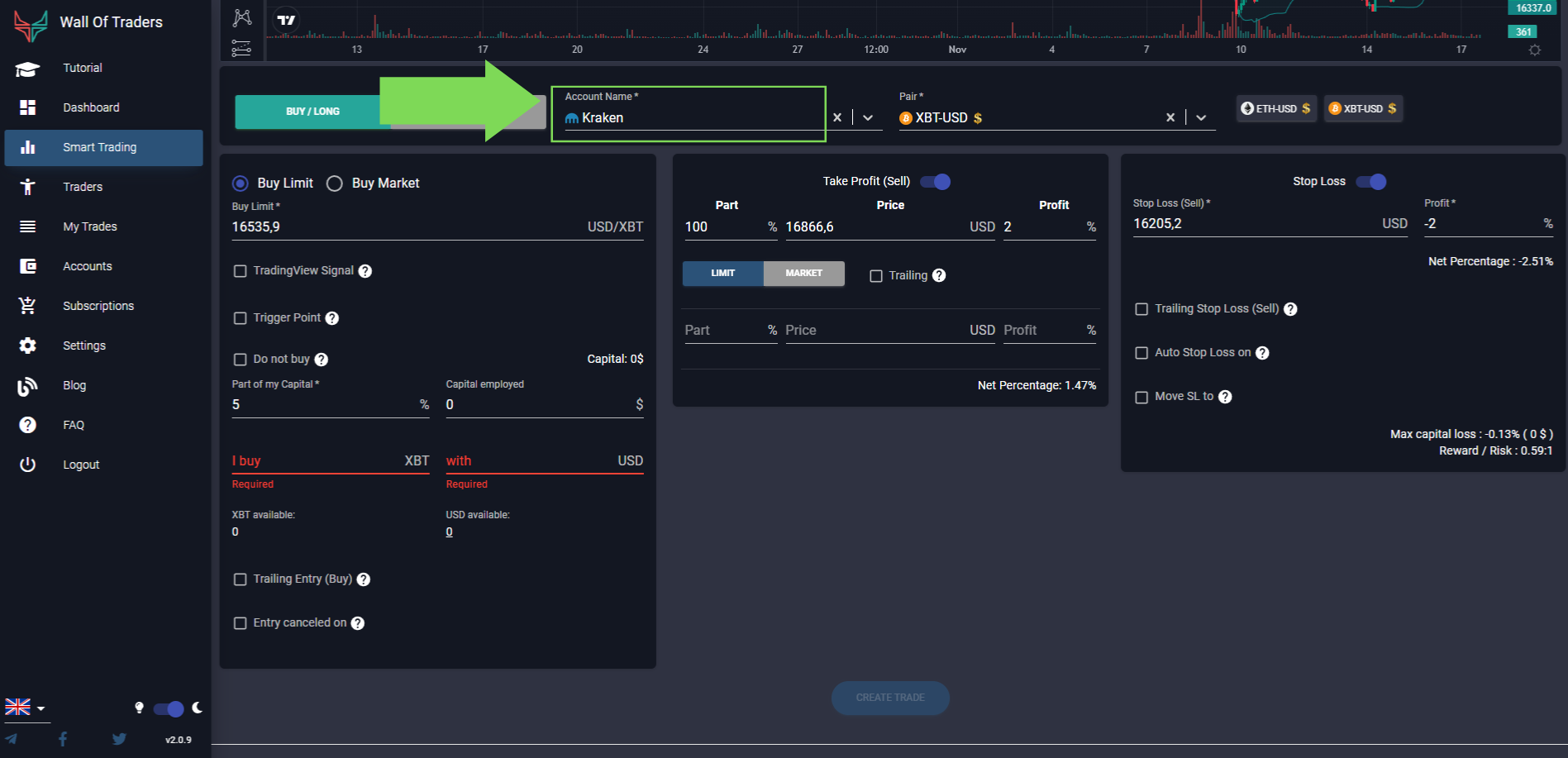Select the Logout power icon
The width and height of the screenshot is (1568, 758).
click(x=27, y=465)
